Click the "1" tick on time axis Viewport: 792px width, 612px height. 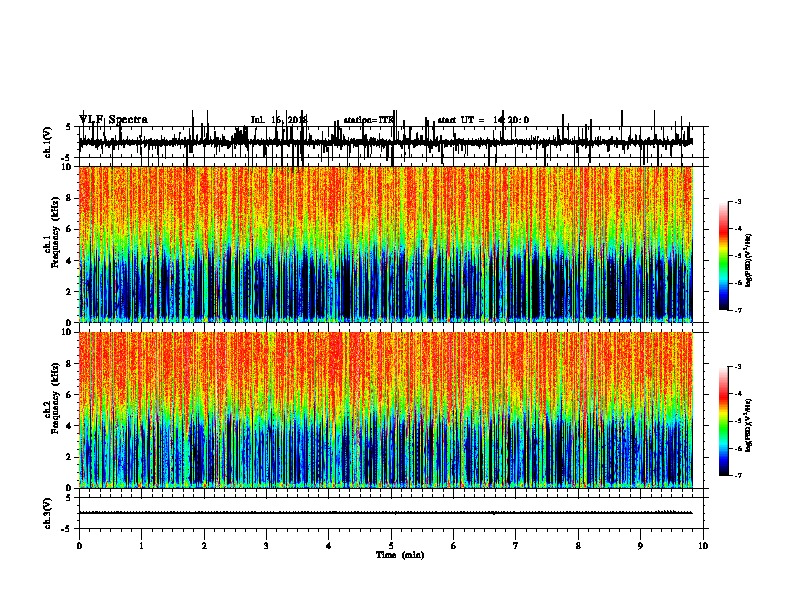click(x=141, y=546)
